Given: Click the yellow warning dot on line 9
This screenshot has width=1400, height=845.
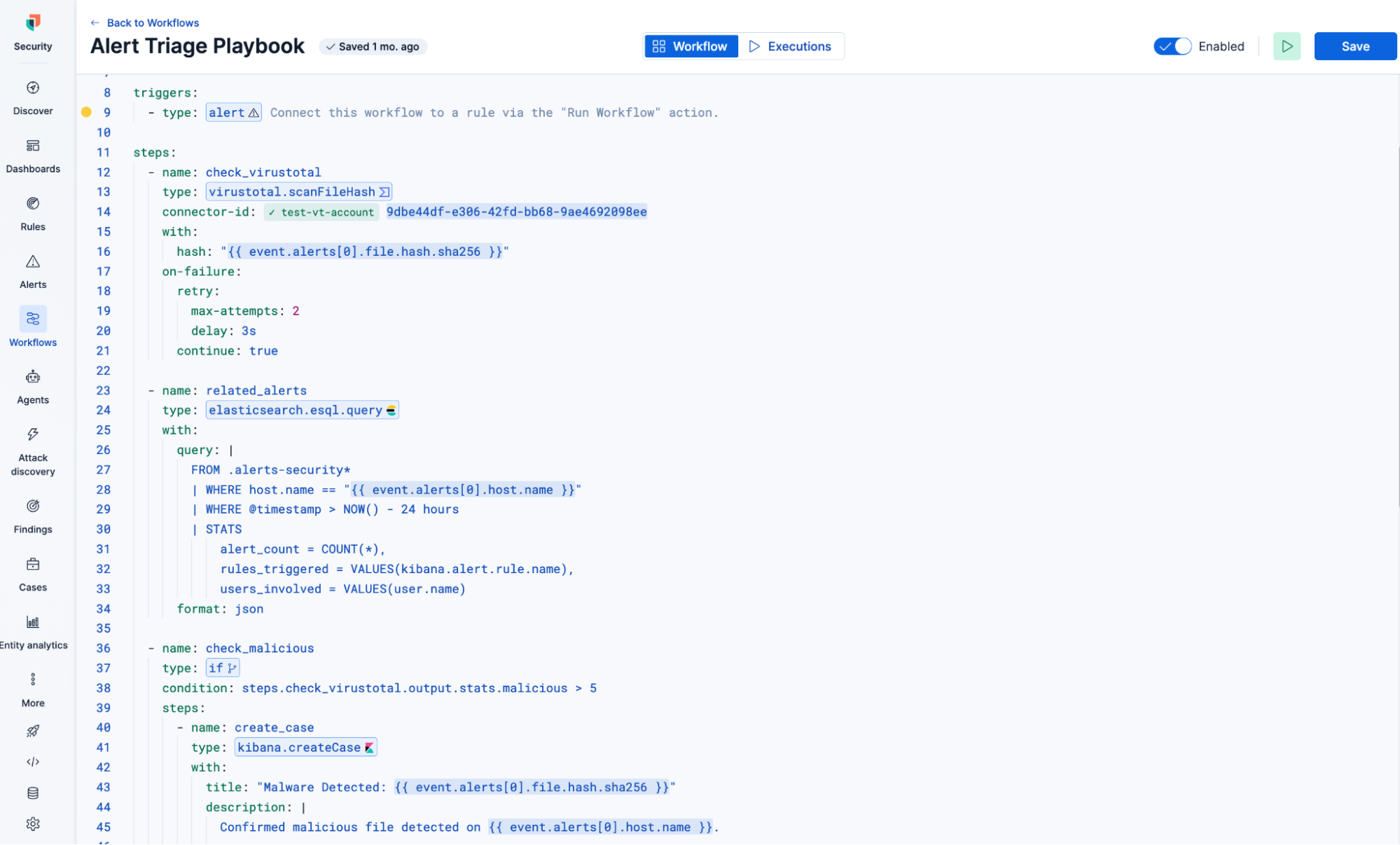Looking at the screenshot, I should 87,112.
